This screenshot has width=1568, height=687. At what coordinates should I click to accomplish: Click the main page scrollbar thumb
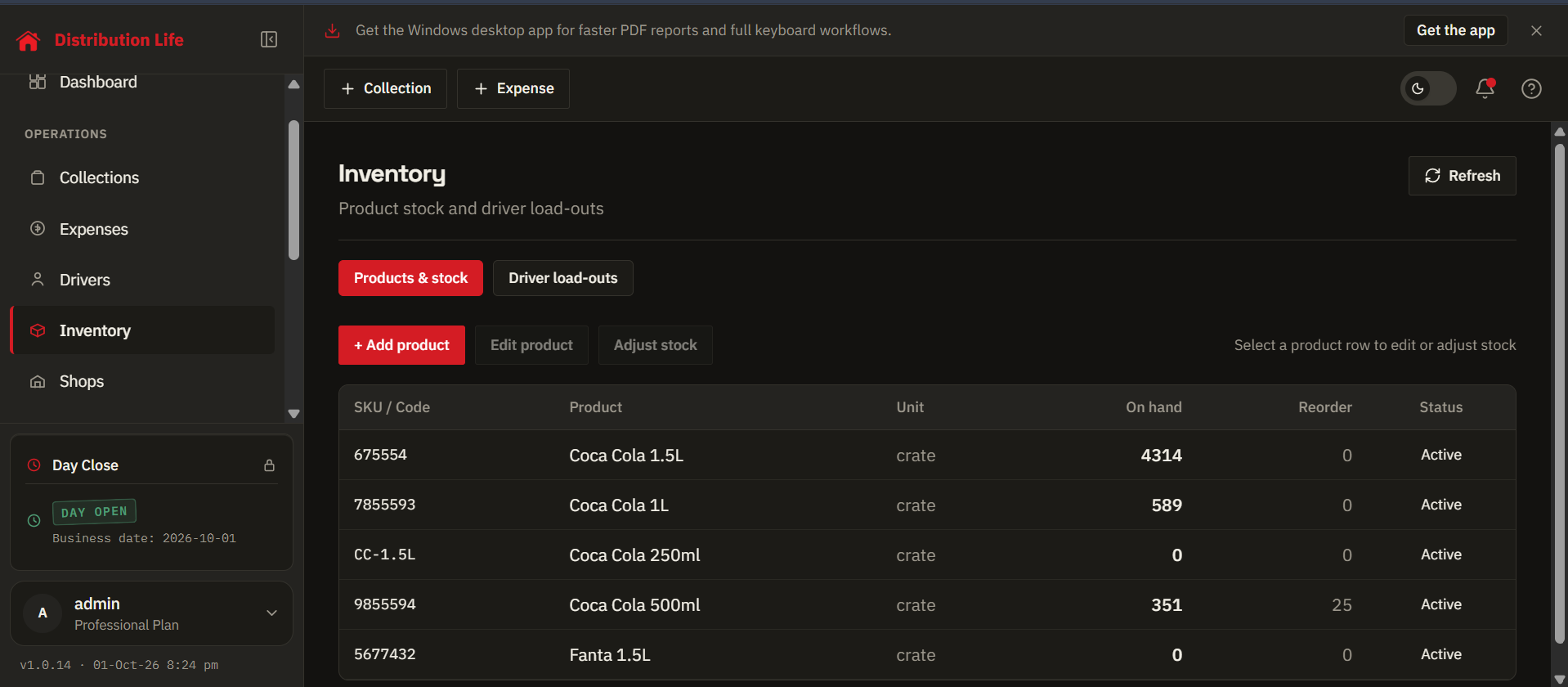pyautogui.click(x=1559, y=393)
